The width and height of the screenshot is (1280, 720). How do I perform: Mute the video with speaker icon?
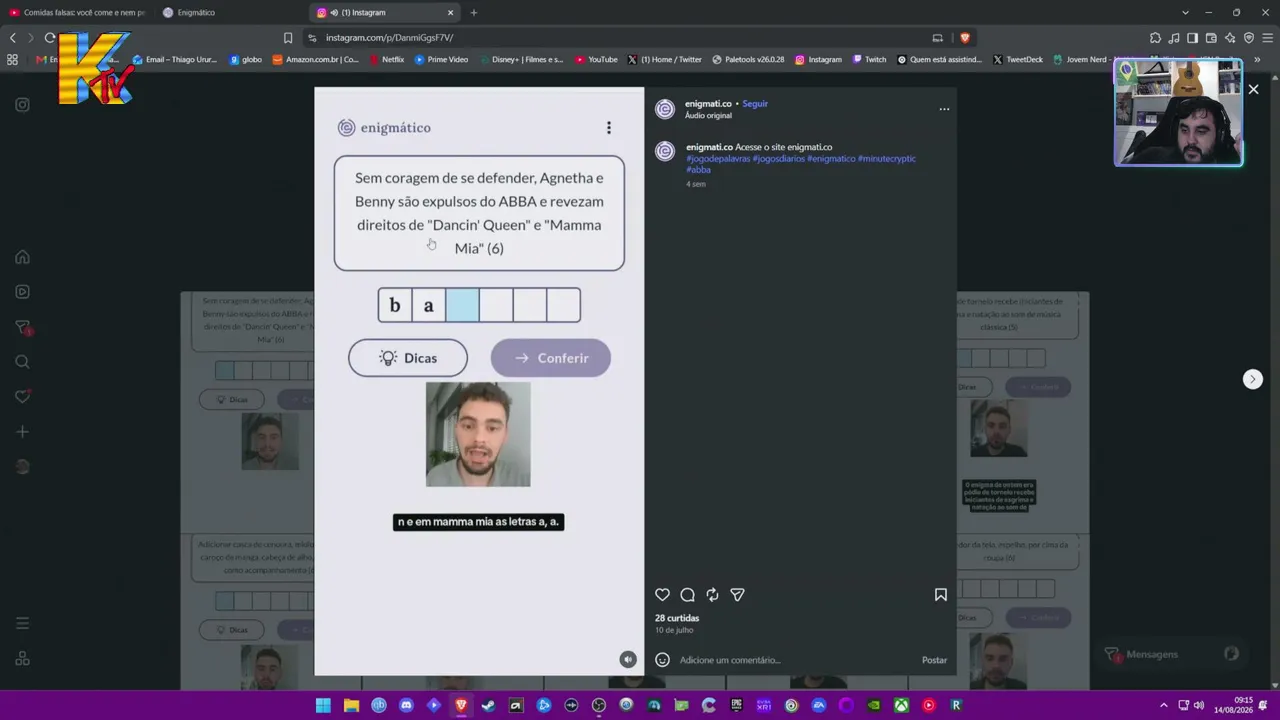coord(628,659)
